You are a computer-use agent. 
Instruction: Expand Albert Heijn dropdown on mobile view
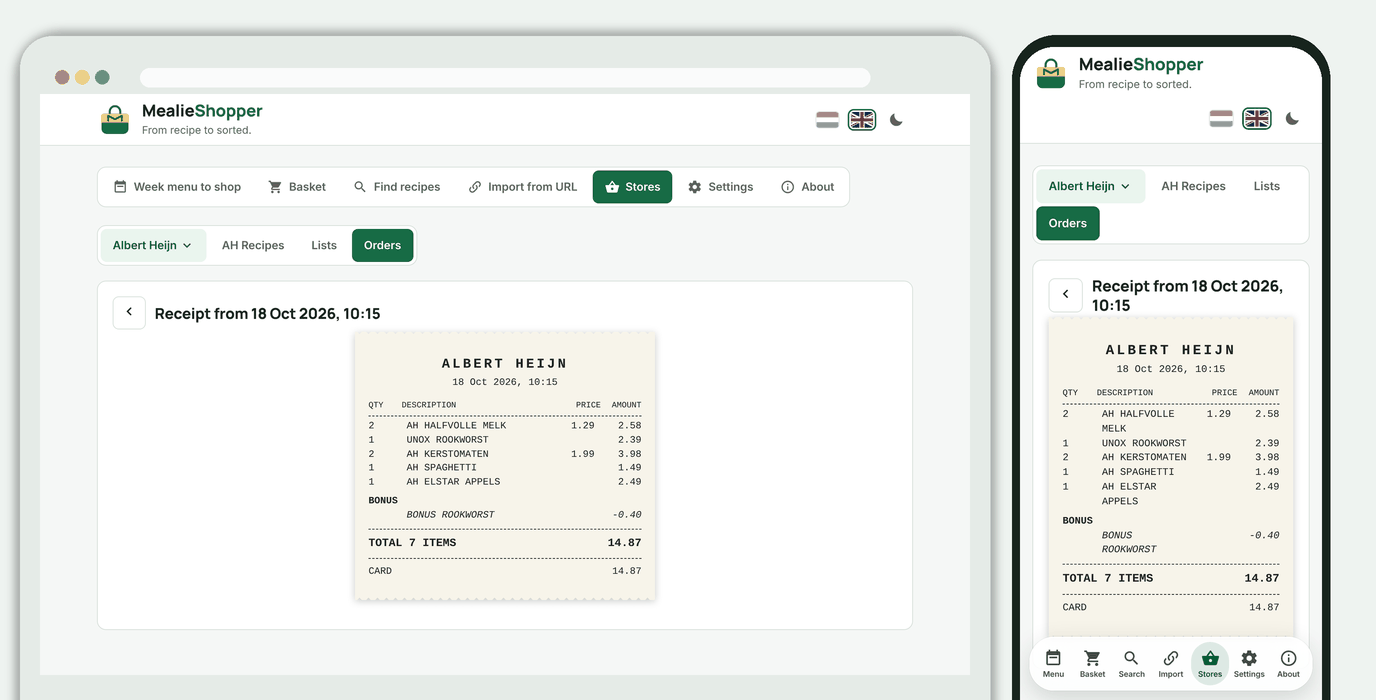point(1090,186)
